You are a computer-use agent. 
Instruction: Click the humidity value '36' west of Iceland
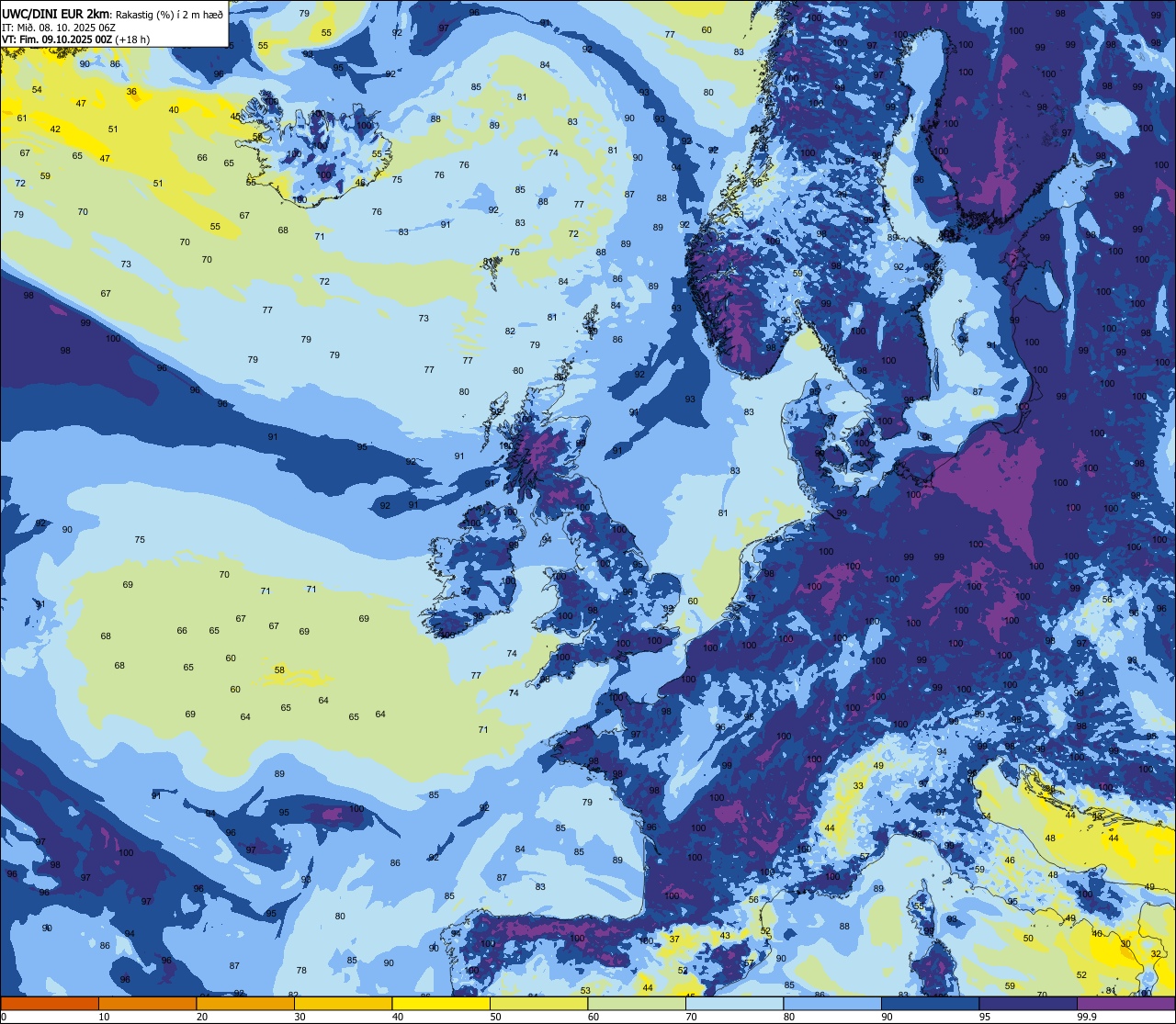[x=131, y=92]
